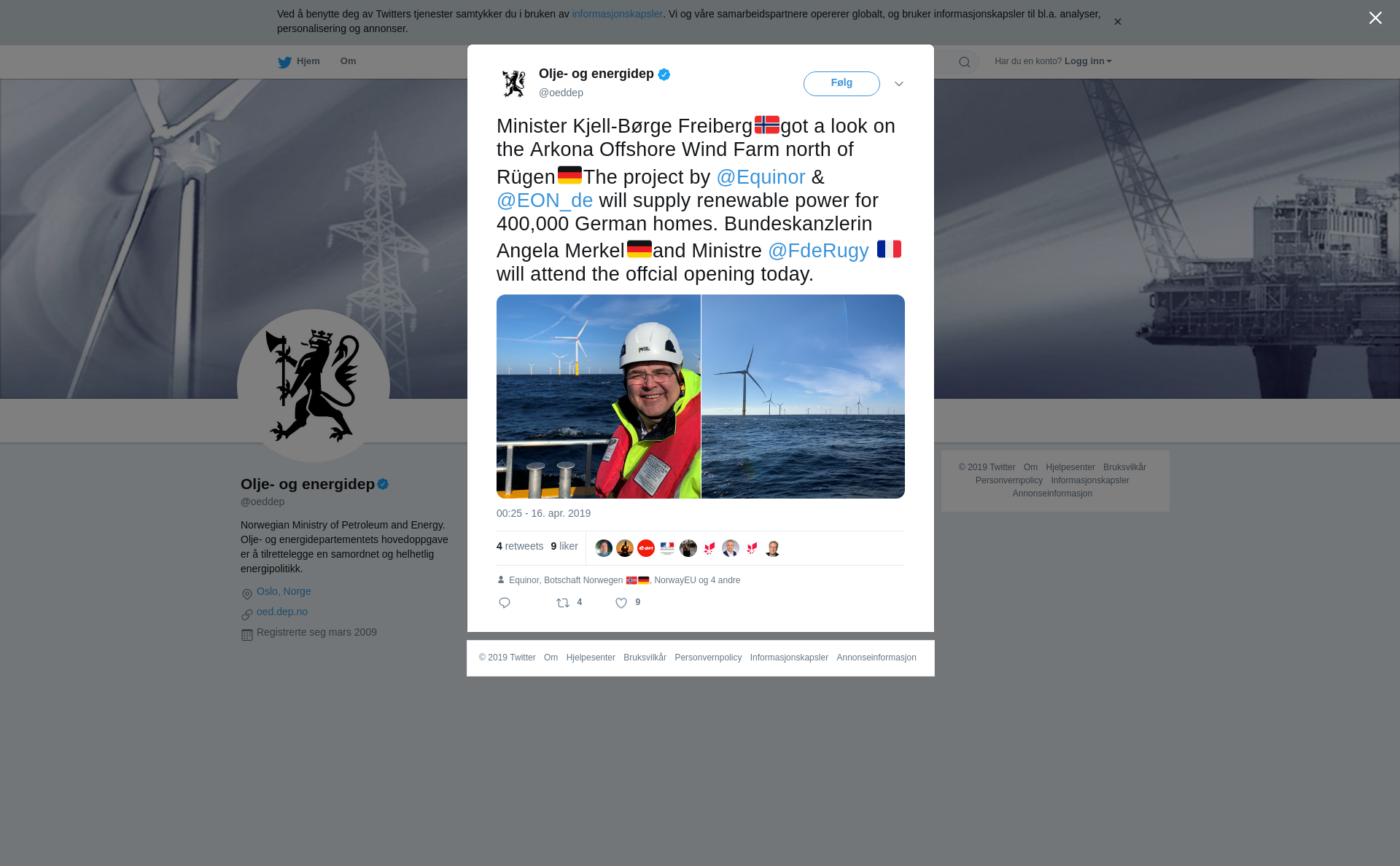Retweet using the retweet arrows icon
Screen dimensions: 1400x866
(563, 603)
